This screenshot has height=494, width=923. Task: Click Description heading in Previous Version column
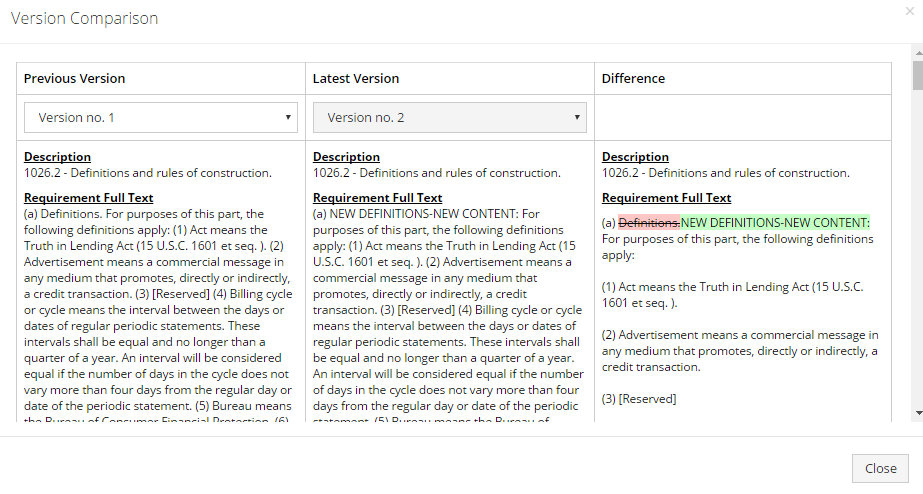click(57, 157)
